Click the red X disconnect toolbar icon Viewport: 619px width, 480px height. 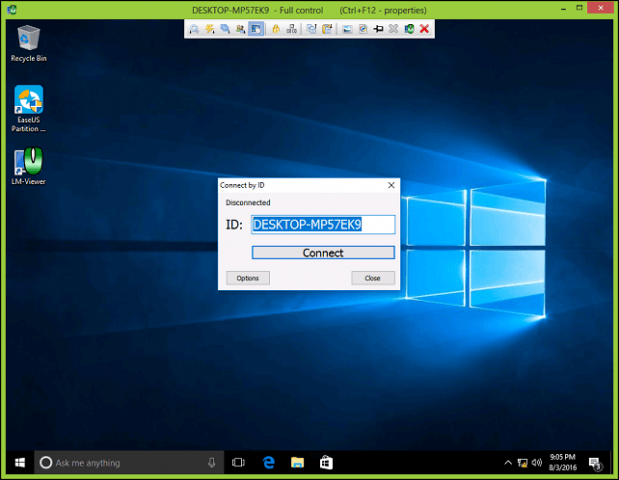424,29
